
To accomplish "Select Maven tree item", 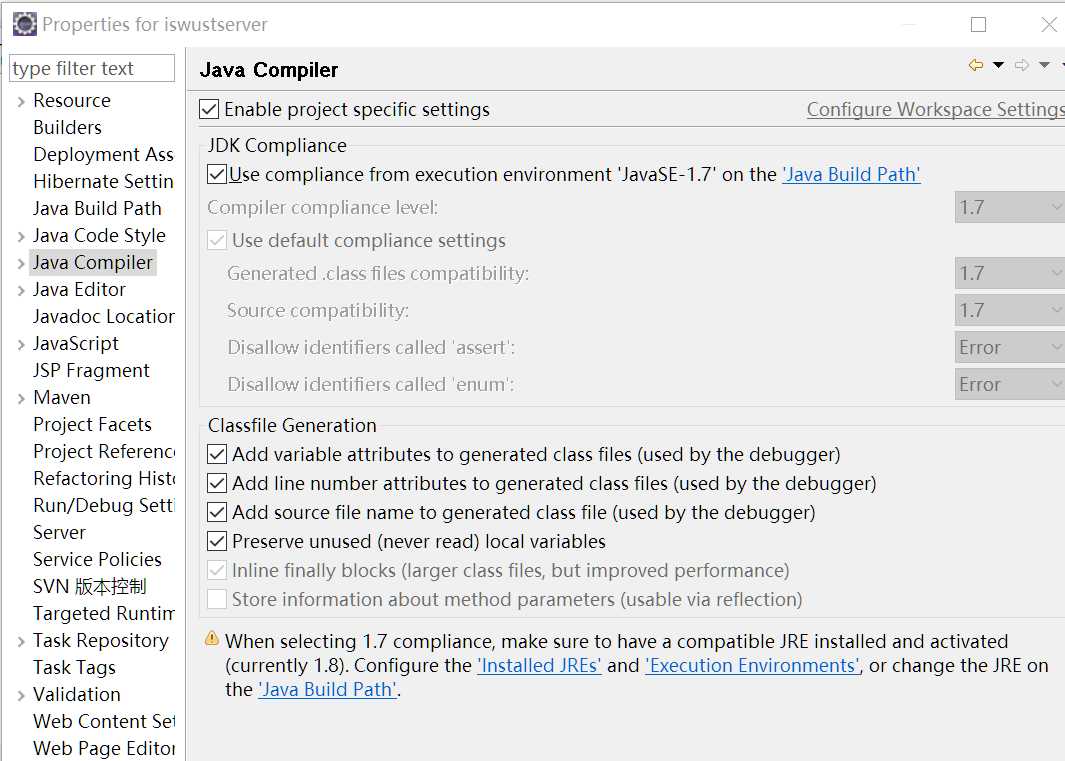I will (62, 397).
